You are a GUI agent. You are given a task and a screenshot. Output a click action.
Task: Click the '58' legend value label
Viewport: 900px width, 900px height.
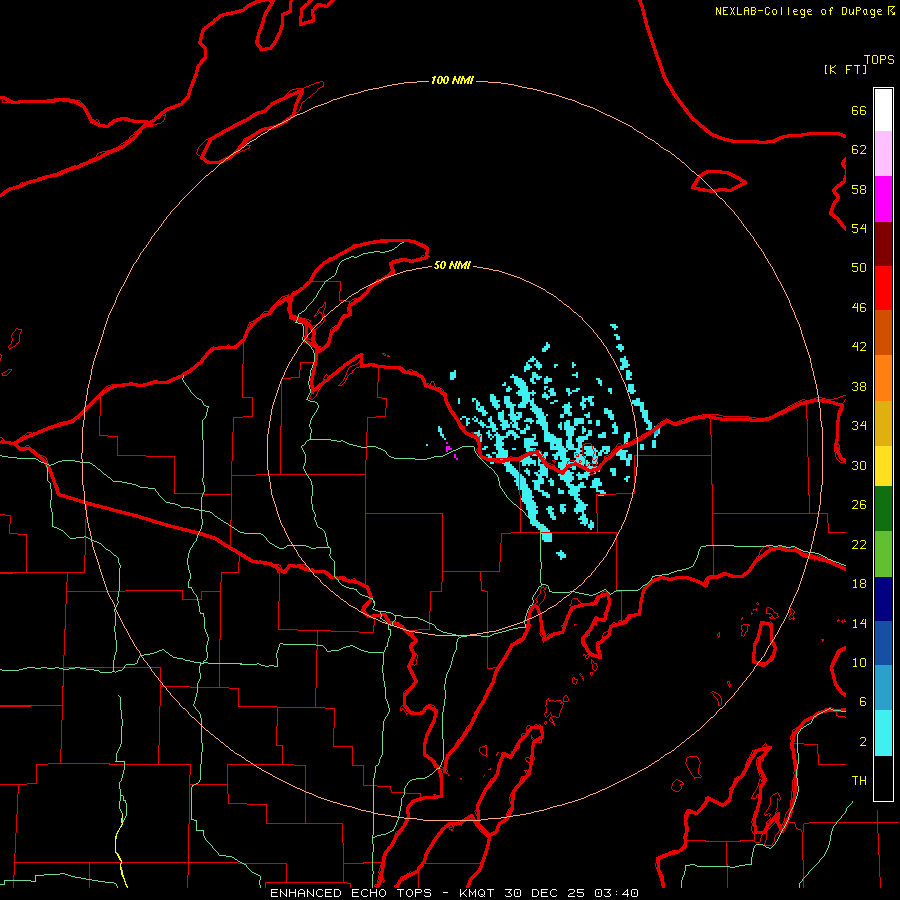[859, 189]
